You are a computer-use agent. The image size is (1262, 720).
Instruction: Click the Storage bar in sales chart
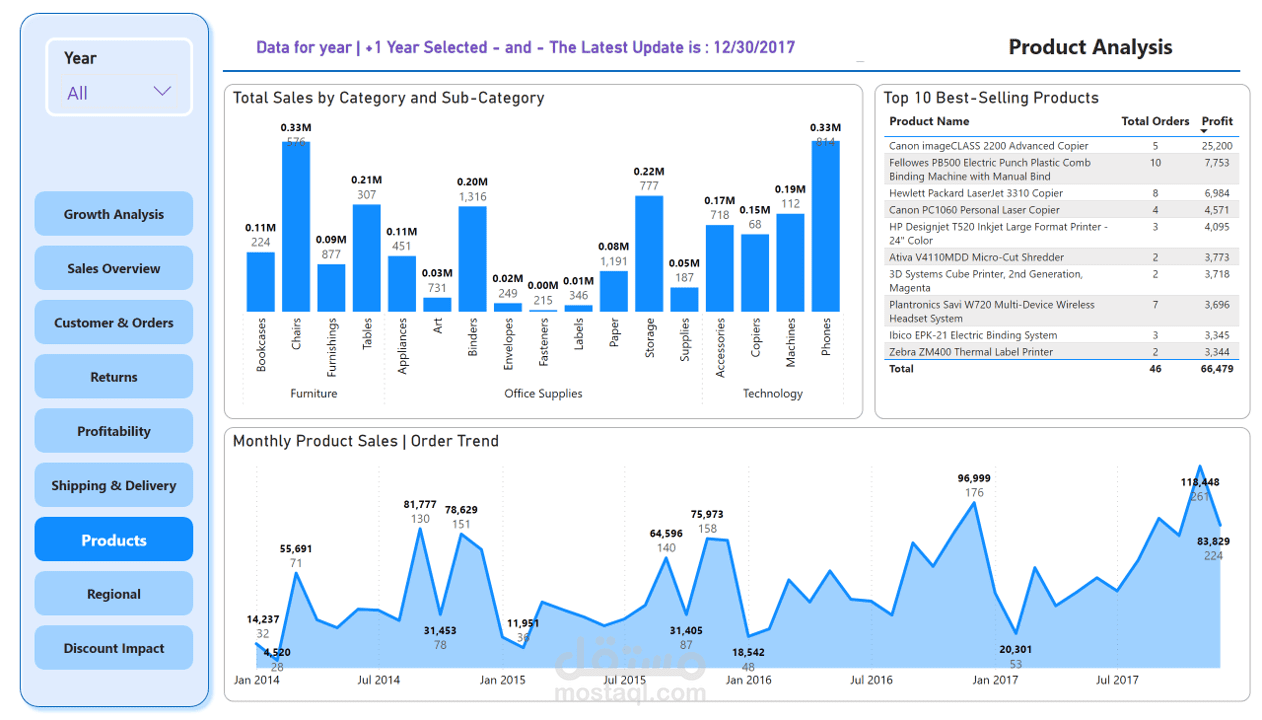click(x=649, y=254)
